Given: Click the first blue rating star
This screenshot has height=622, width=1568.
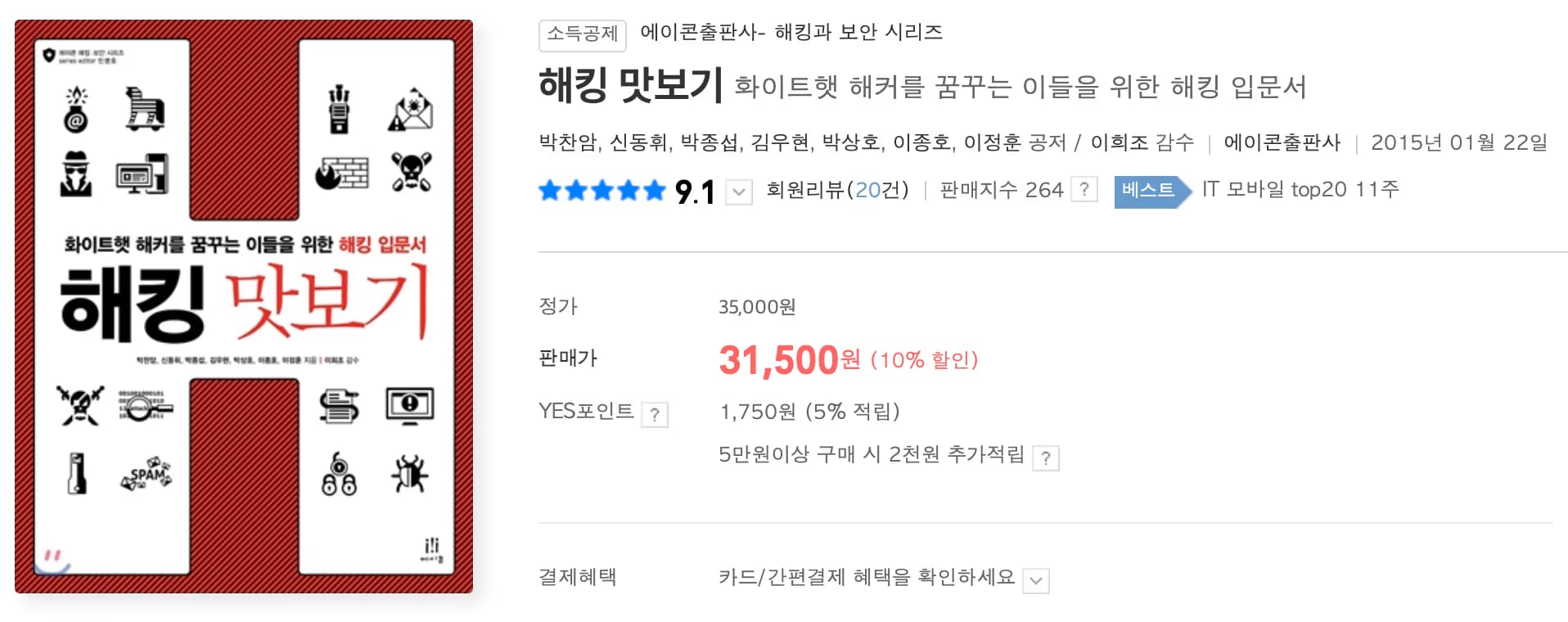Looking at the screenshot, I should [551, 189].
